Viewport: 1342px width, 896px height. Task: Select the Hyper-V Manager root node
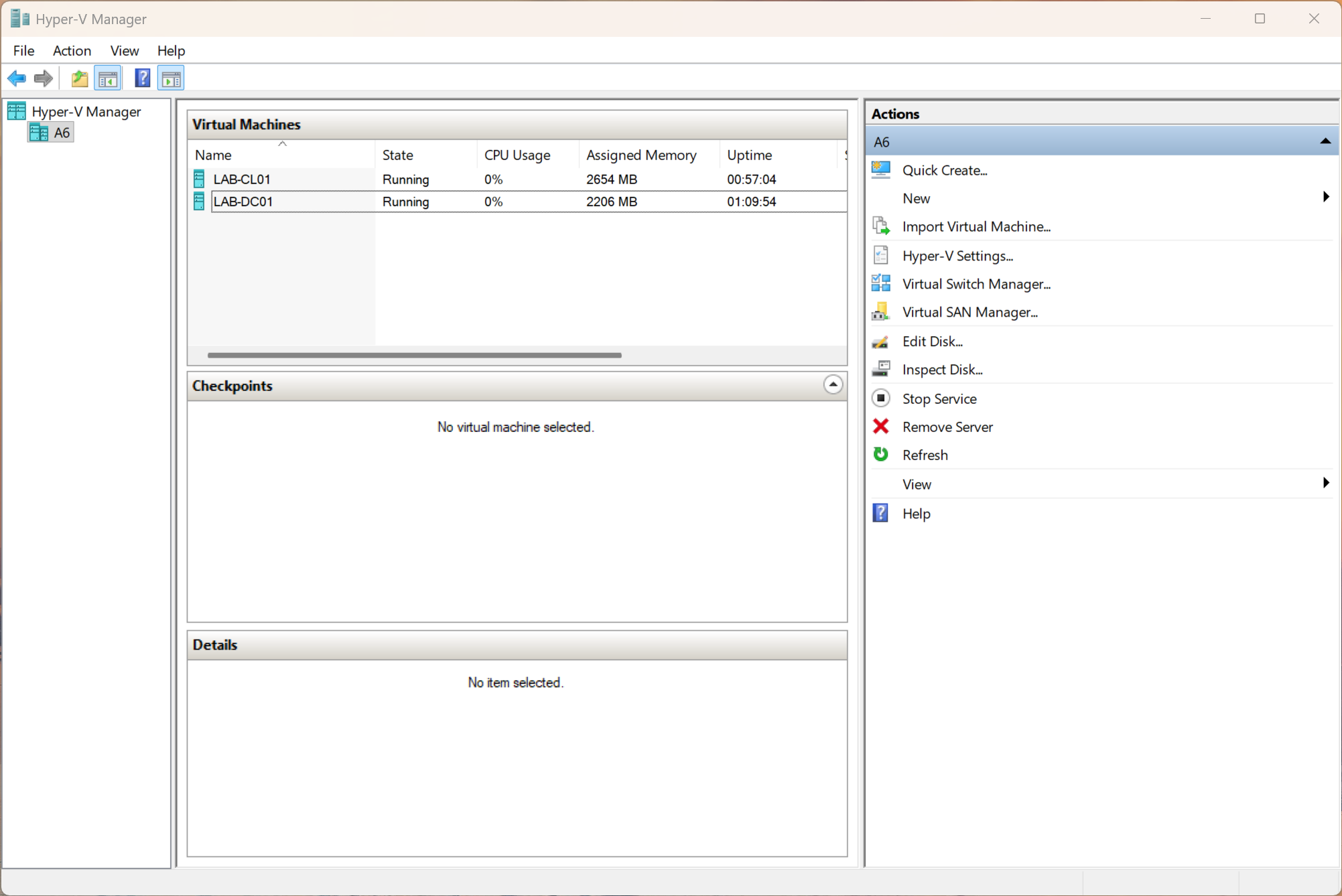[86, 112]
